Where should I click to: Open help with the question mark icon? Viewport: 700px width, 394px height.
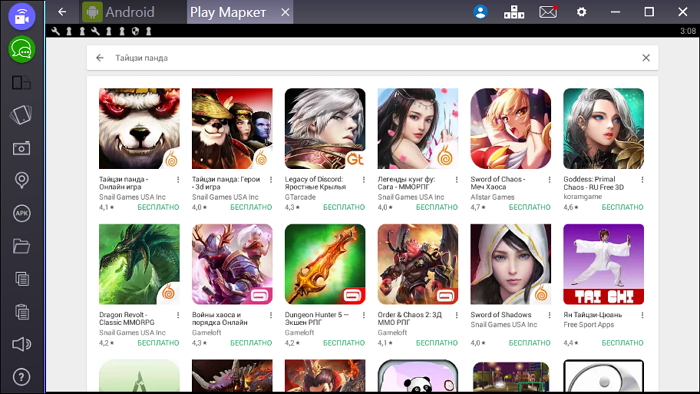pyautogui.click(x=21, y=377)
